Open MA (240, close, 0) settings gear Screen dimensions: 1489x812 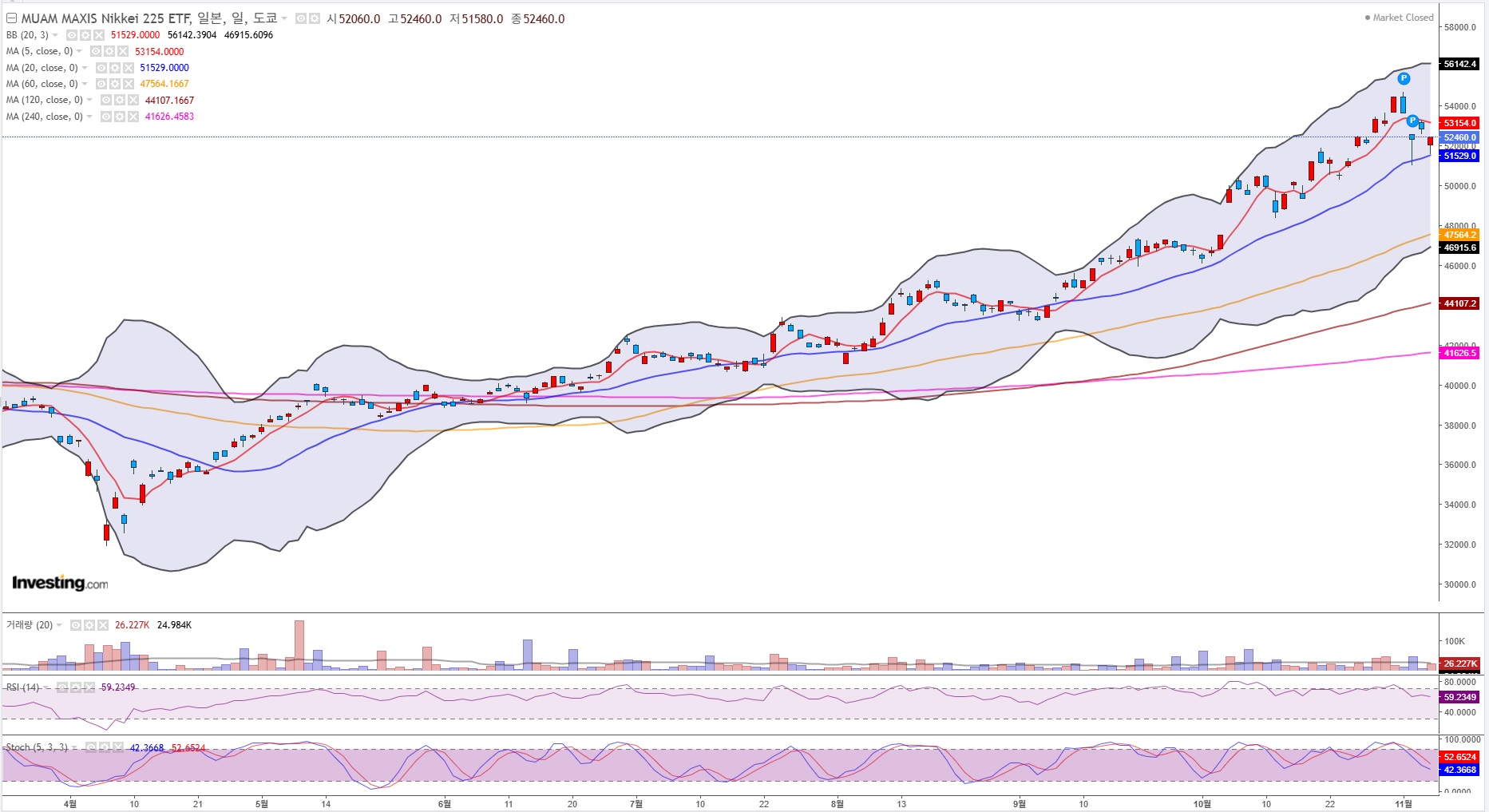pyautogui.click(x=120, y=117)
